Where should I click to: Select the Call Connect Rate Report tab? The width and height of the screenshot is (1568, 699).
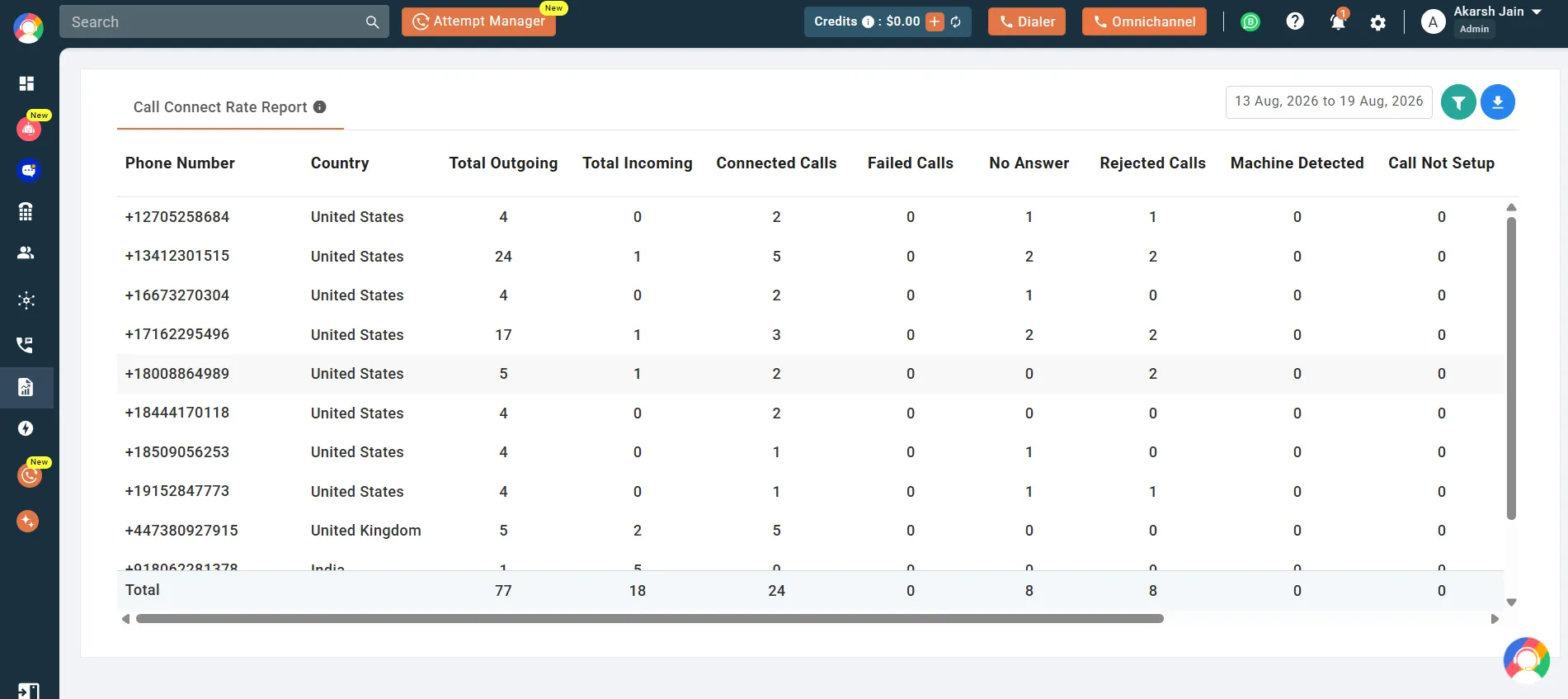(x=229, y=107)
